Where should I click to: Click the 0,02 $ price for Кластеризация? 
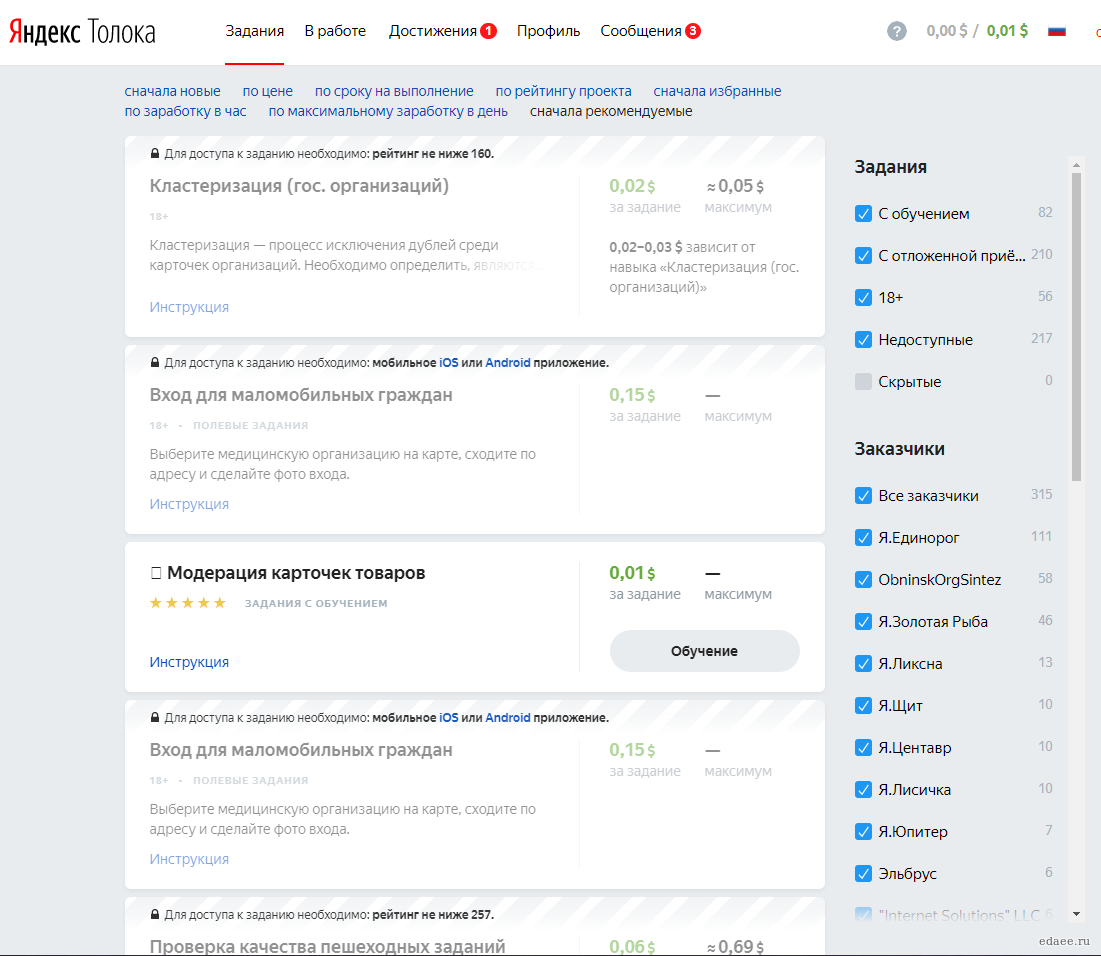coord(632,186)
